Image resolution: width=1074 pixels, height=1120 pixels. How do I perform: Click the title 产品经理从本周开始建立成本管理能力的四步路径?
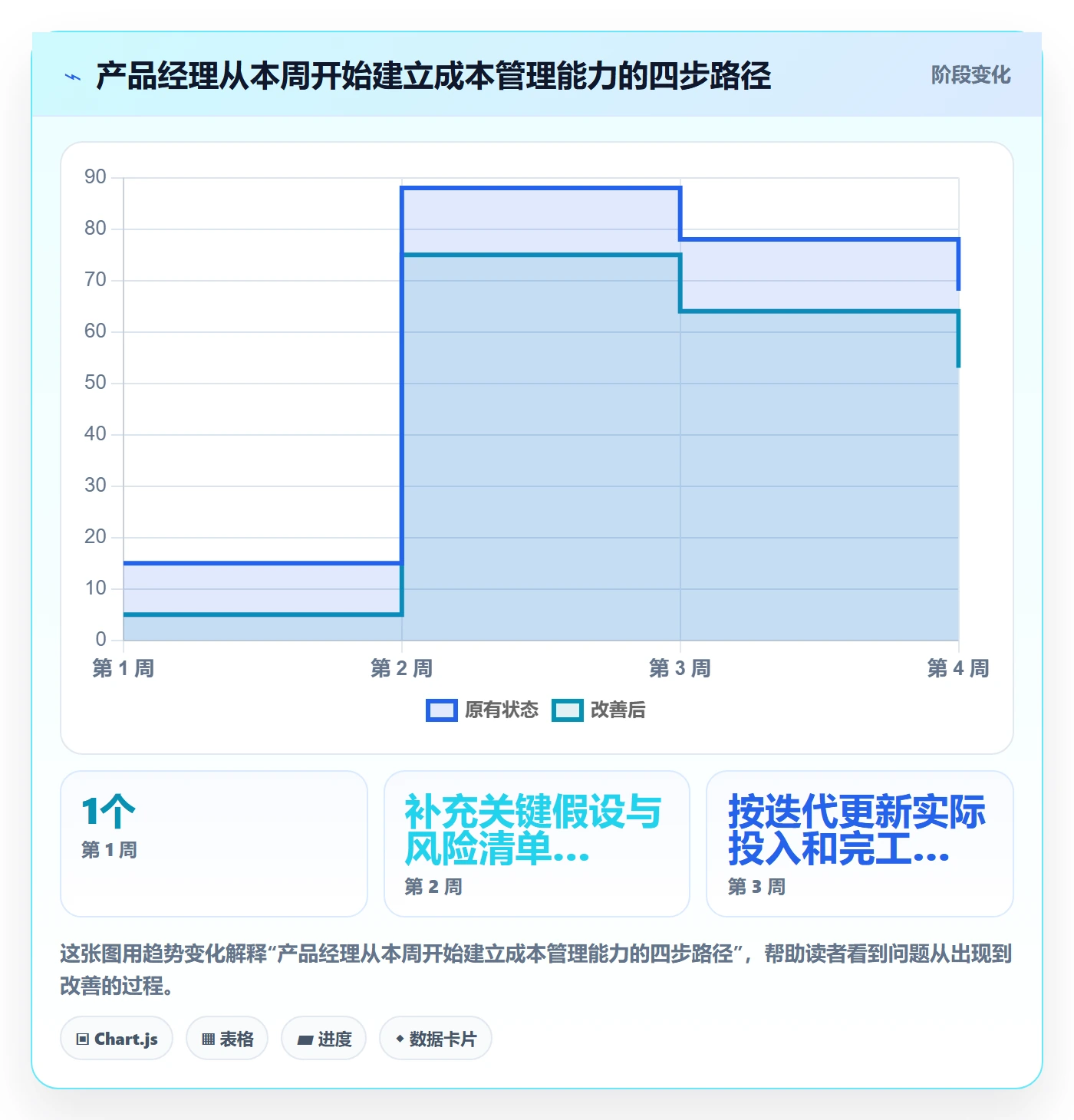[433, 77]
